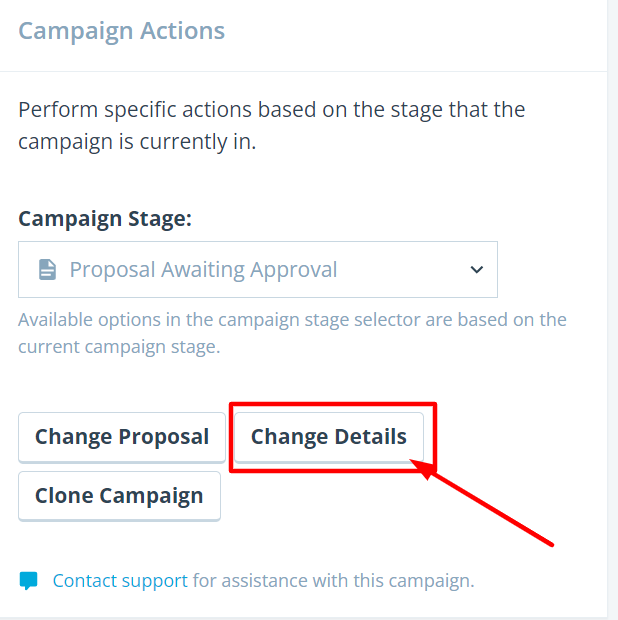Click the document icon in stage selector
Viewport: 618px width, 620px height.
click(47, 270)
